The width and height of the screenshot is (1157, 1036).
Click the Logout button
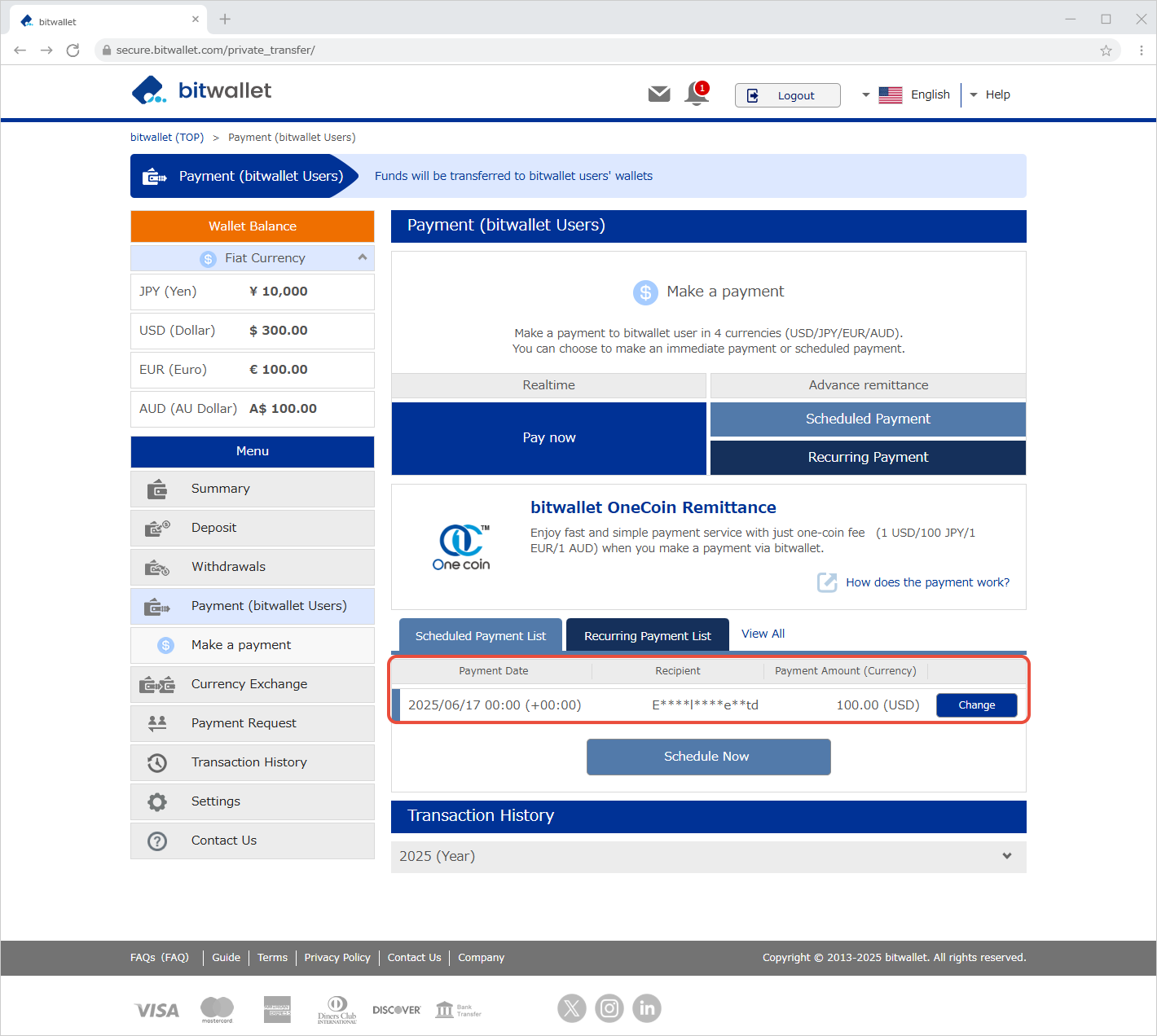point(787,95)
